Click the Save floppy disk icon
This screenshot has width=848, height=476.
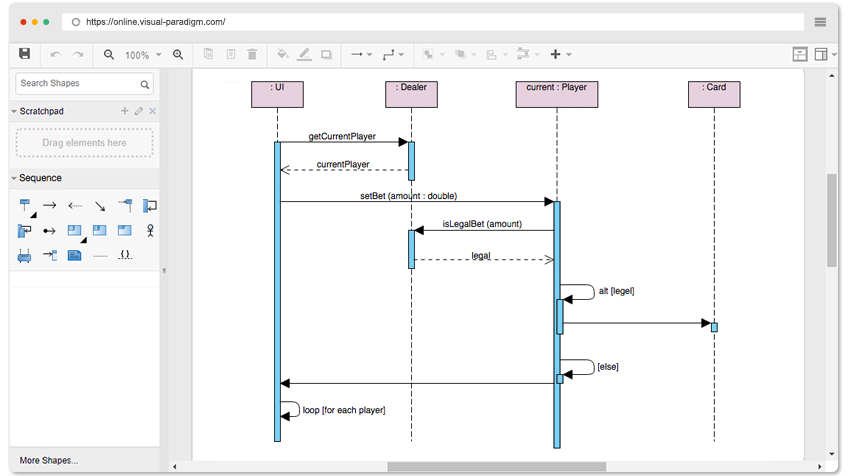tap(24, 54)
